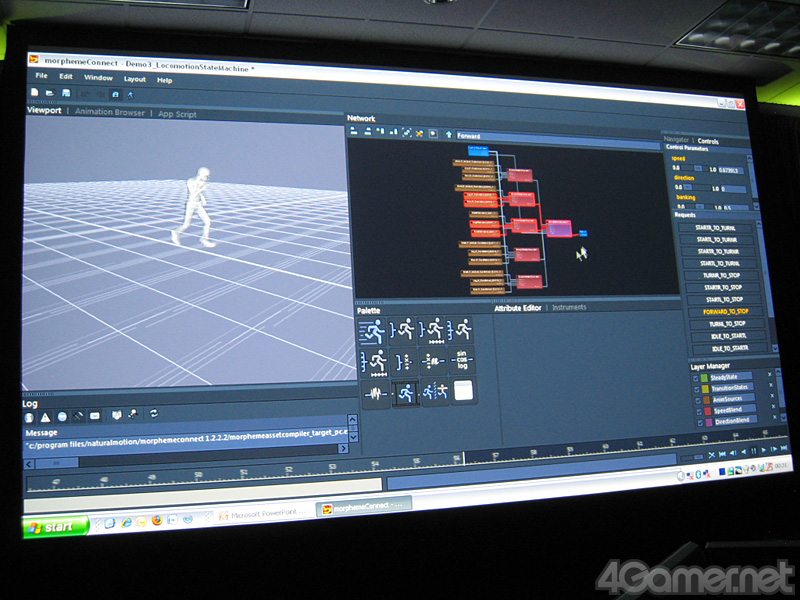
Task: Select the highlighted boxed runner palette node
Action: (x=406, y=393)
